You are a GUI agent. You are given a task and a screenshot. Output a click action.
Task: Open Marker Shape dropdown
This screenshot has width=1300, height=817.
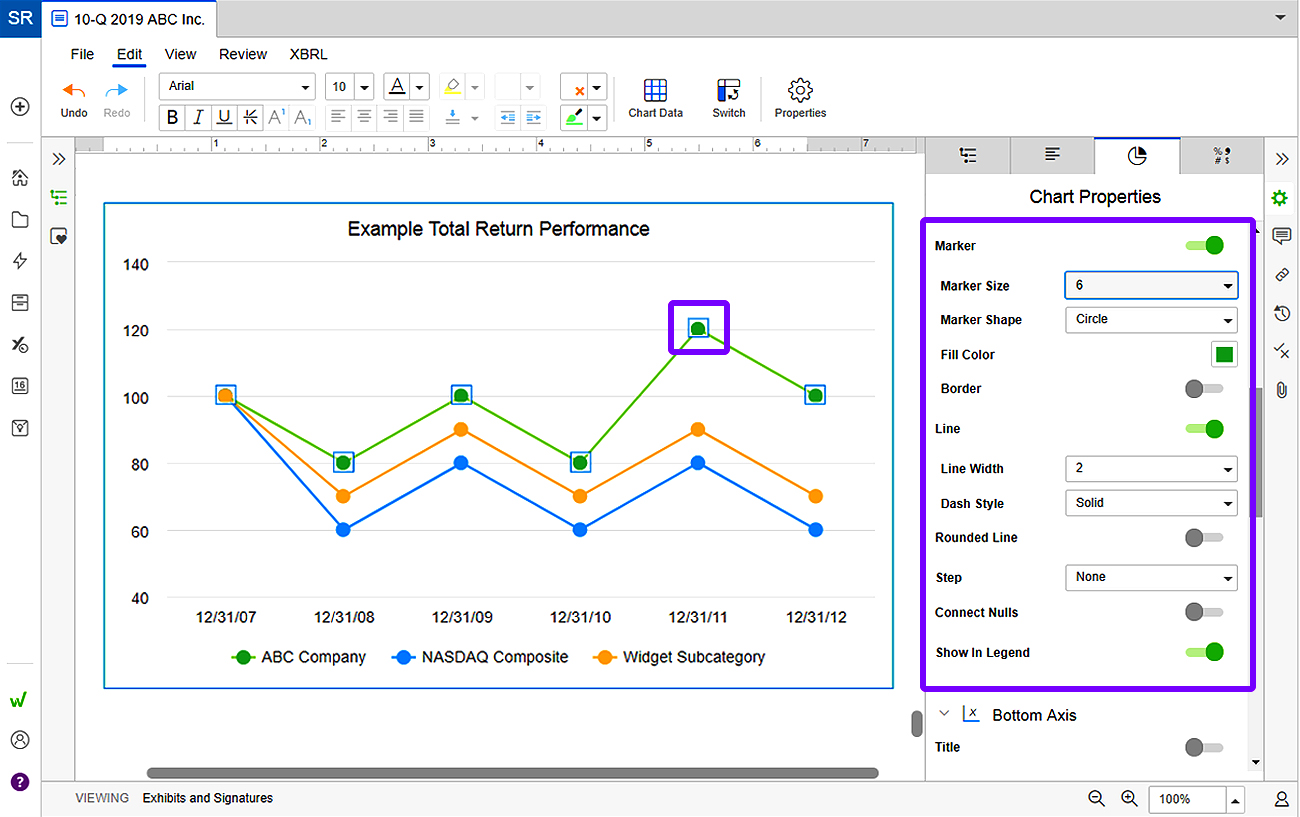tap(1151, 320)
